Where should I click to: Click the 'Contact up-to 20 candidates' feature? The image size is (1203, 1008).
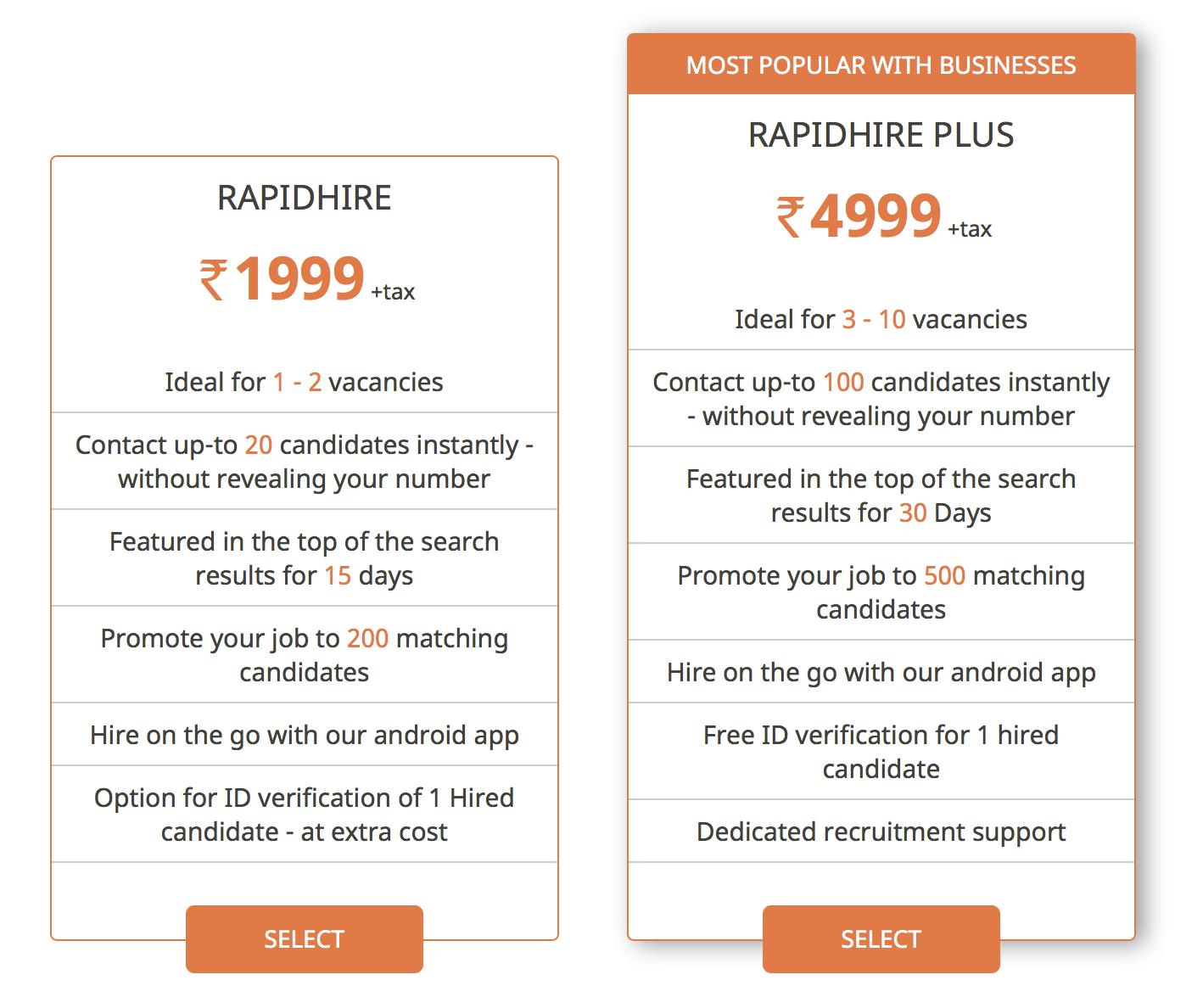pyautogui.click(x=304, y=462)
